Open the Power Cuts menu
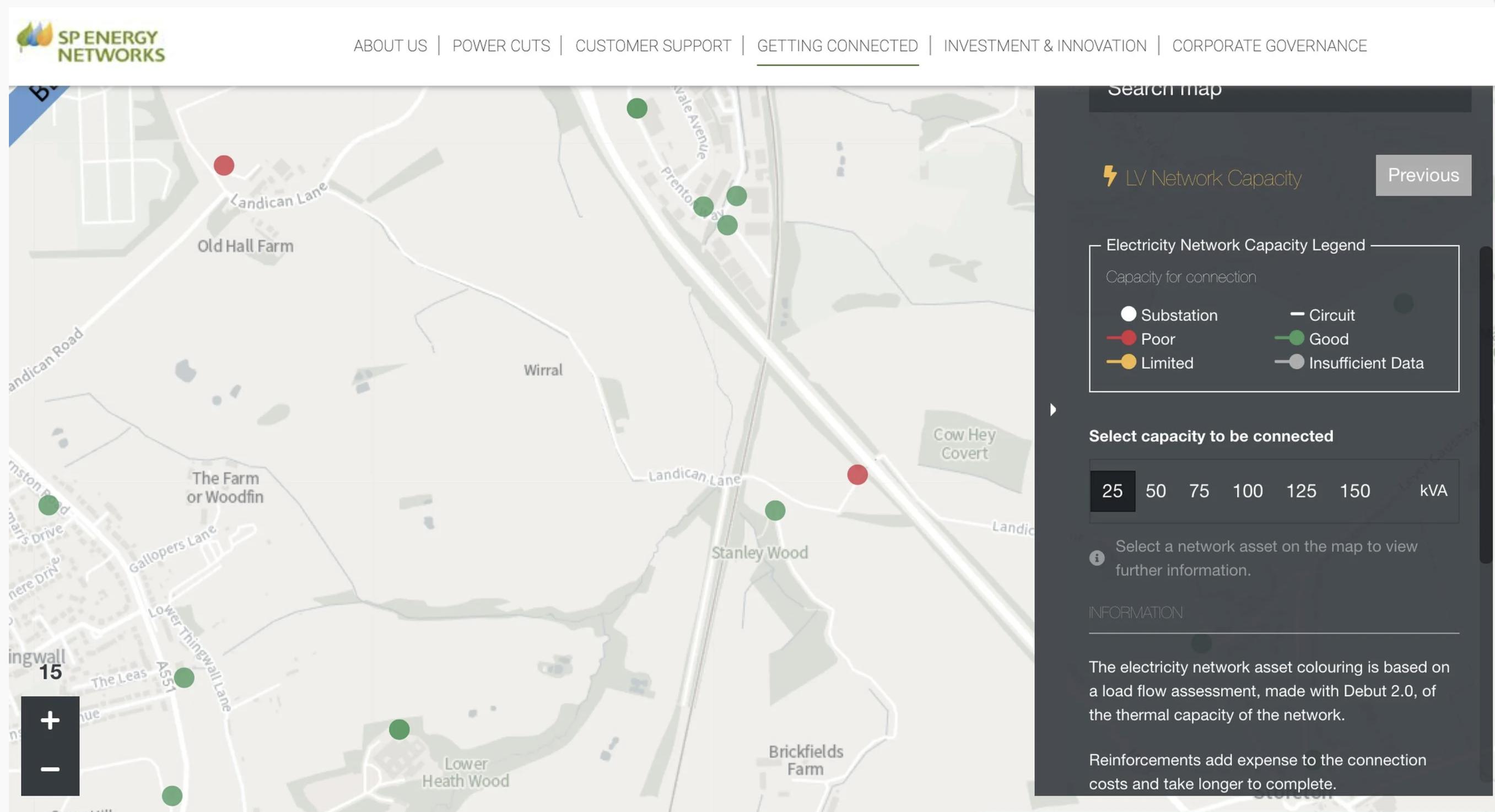The width and height of the screenshot is (1495, 812). click(x=501, y=46)
